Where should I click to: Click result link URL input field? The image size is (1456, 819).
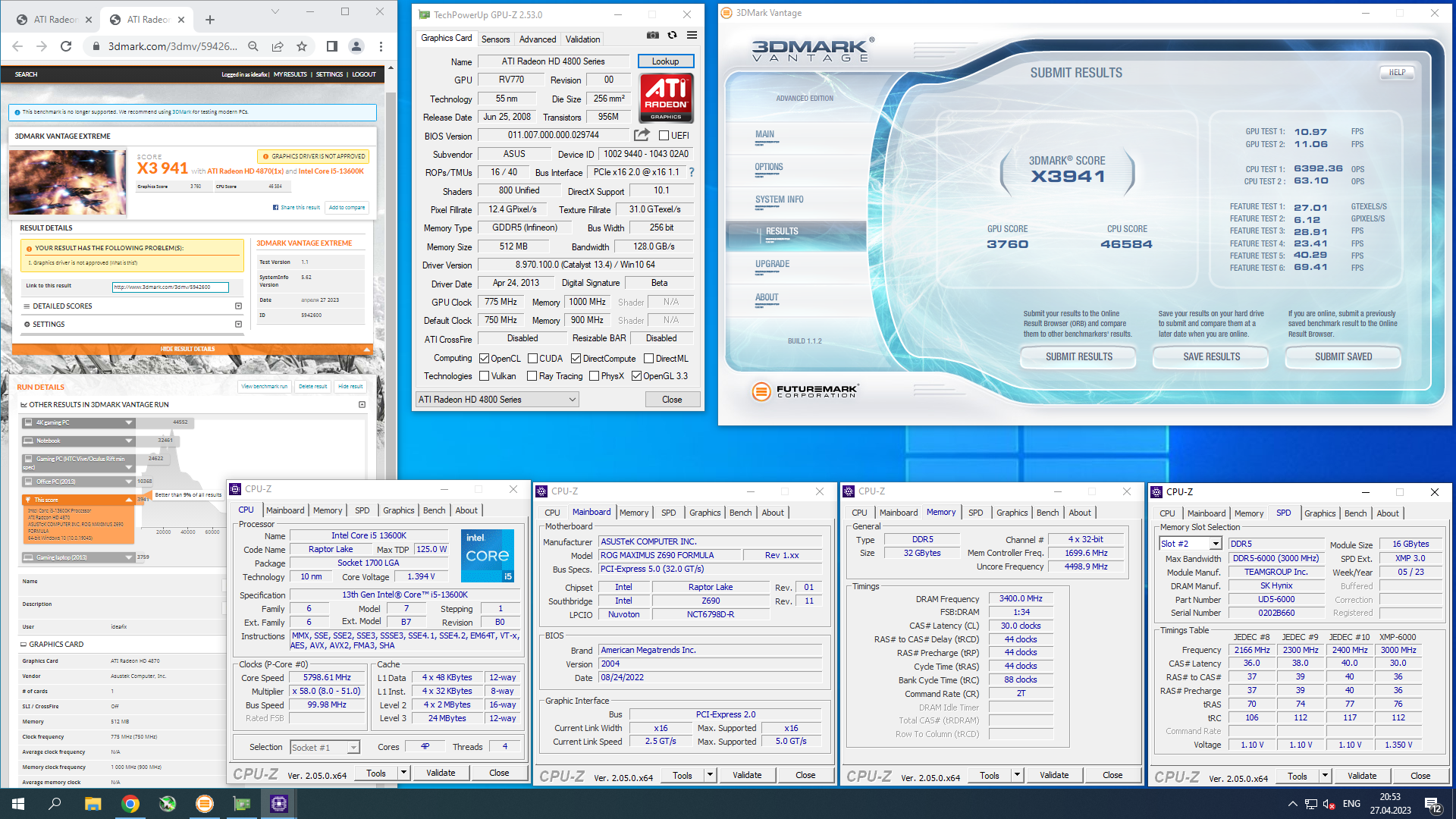coord(170,287)
